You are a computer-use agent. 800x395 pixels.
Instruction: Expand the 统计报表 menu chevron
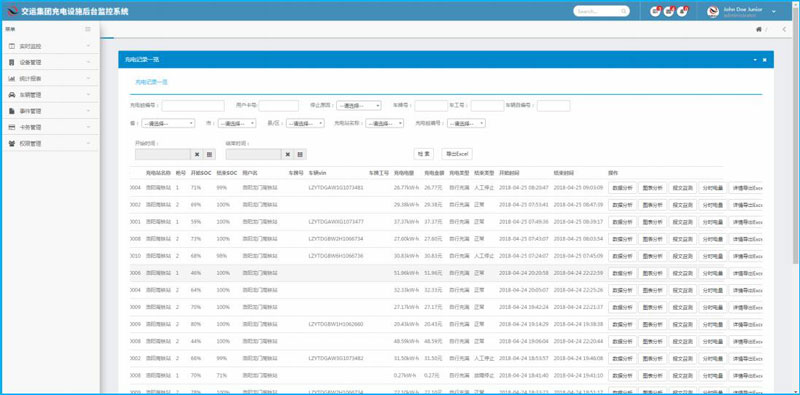point(88,79)
